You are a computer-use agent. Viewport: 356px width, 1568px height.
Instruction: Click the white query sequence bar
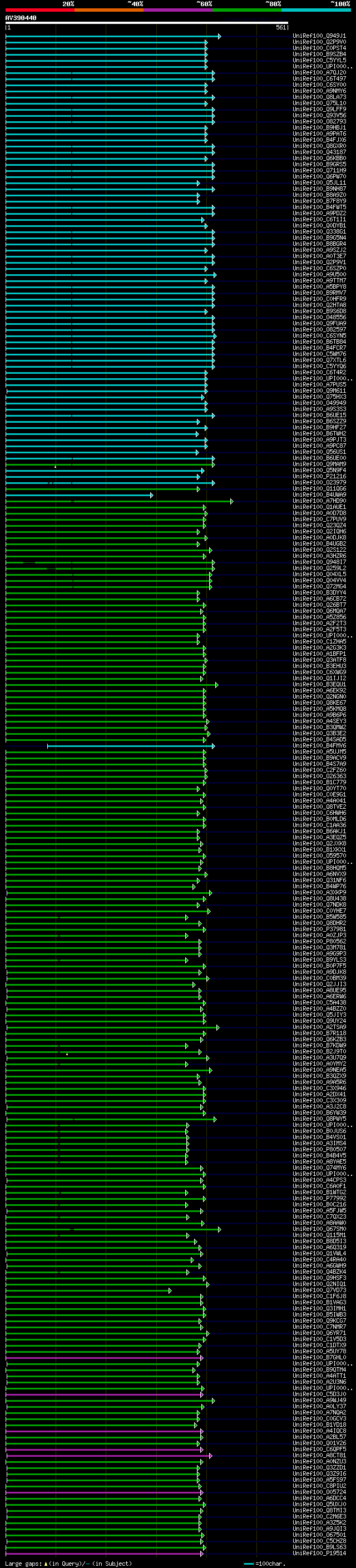coord(147,23)
